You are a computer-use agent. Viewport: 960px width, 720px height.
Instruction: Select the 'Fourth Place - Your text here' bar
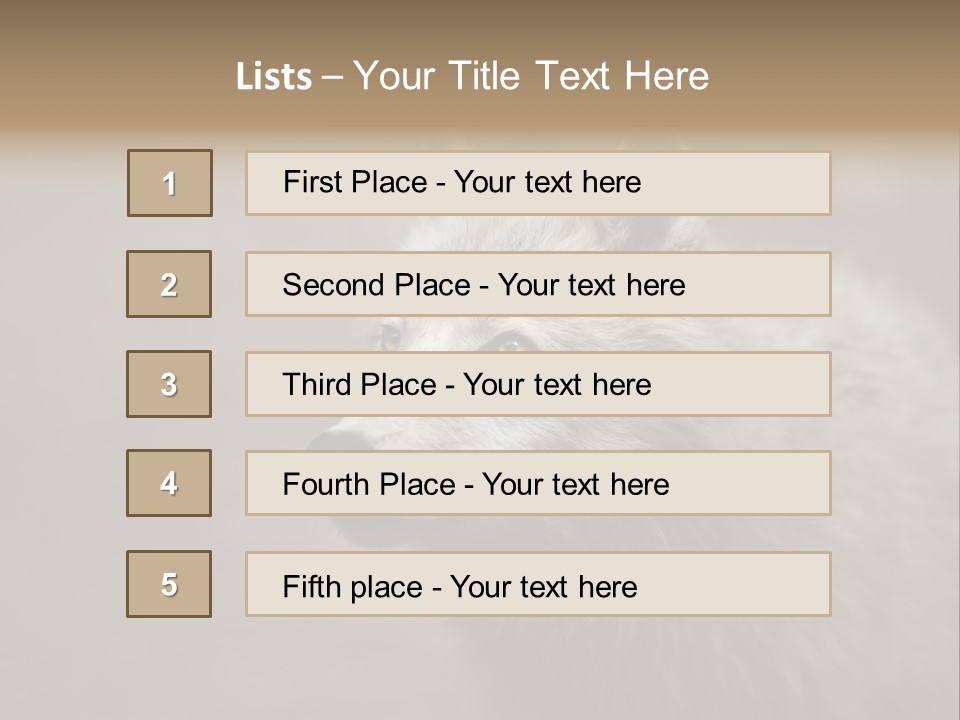[538, 483]
